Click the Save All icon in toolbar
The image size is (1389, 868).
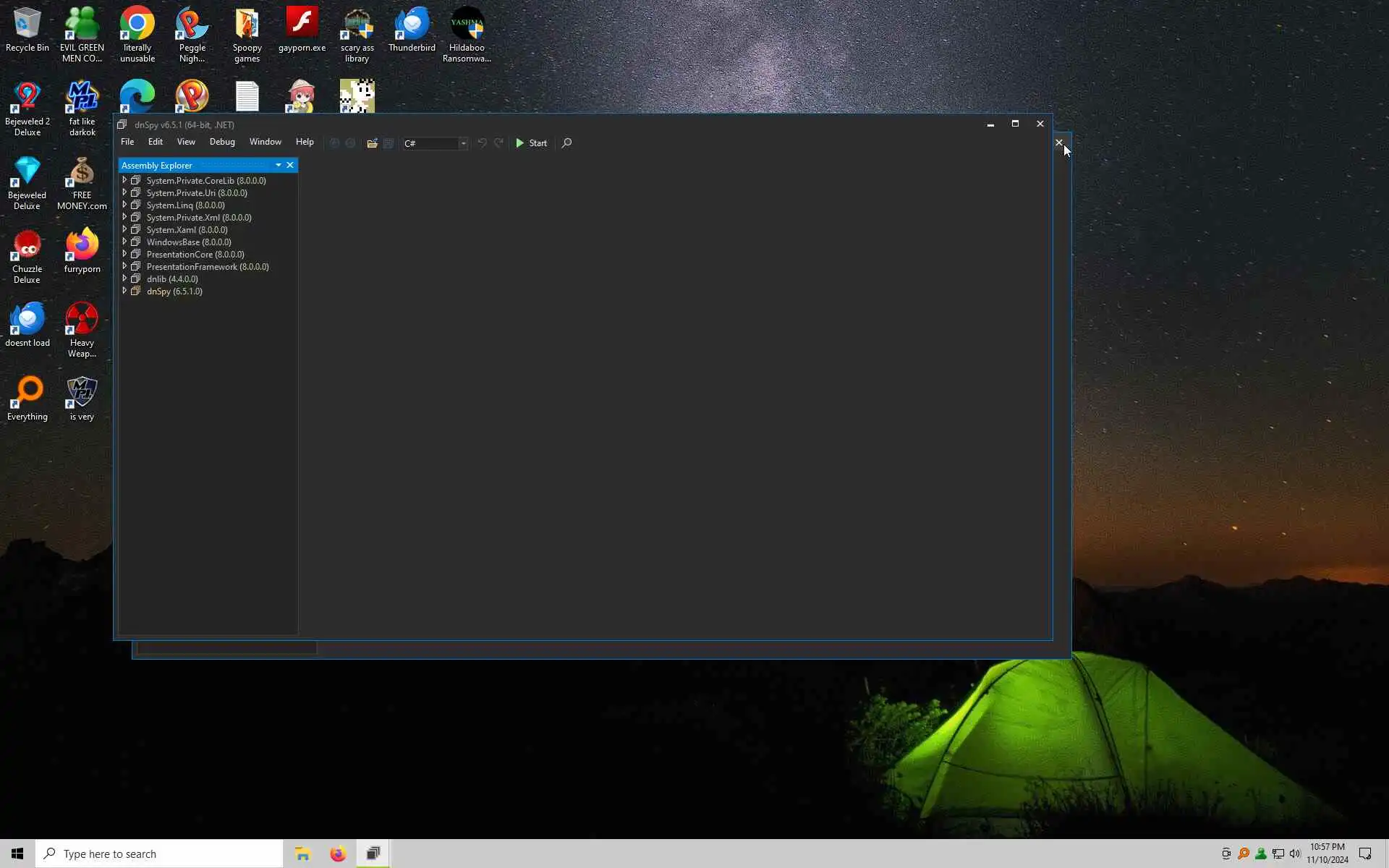pyautogui.click(x=388, y=143)
